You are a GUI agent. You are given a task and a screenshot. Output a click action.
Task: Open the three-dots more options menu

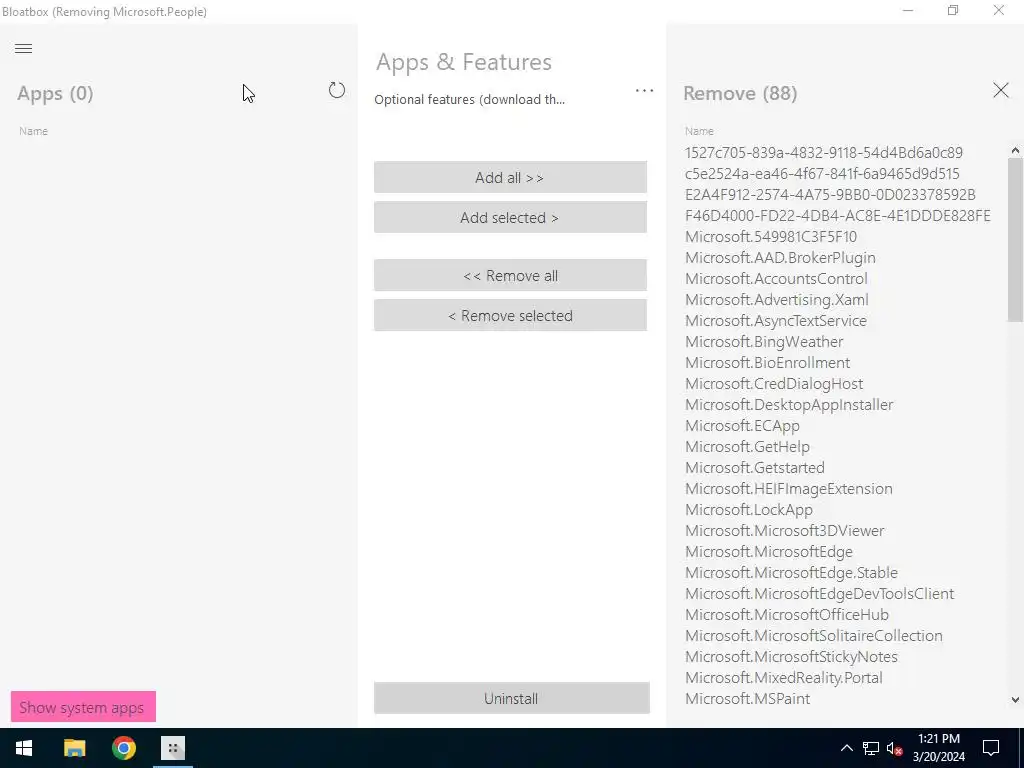point(644,91)
